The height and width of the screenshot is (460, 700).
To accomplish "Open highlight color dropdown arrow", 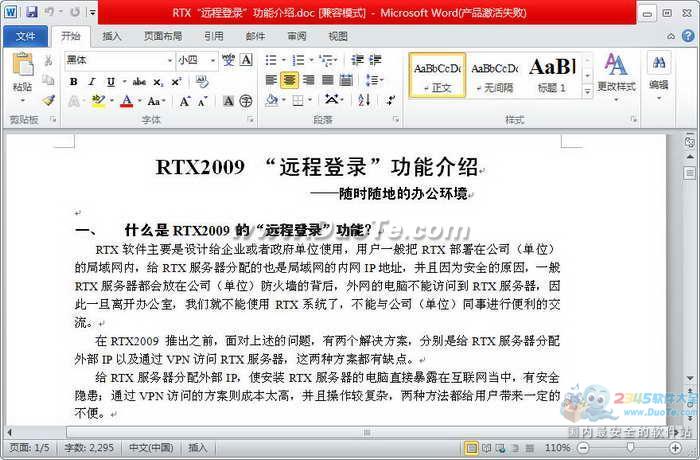I will (112, 101).
